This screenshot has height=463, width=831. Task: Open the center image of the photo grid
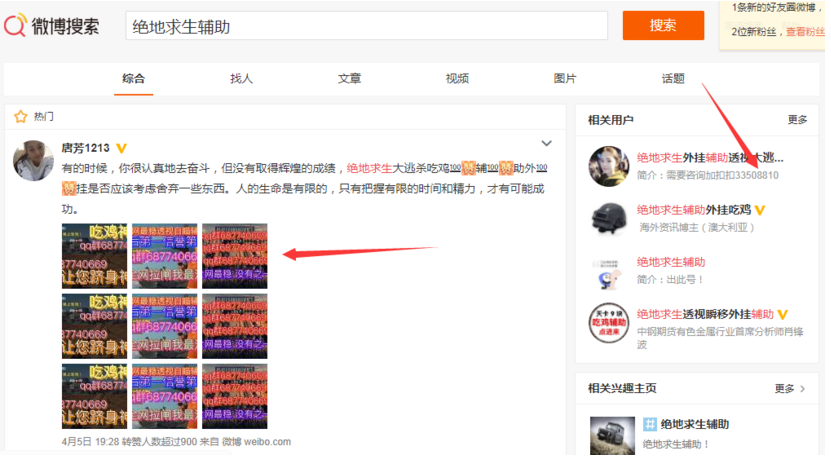pyautogui.click(x=164, y=326)
